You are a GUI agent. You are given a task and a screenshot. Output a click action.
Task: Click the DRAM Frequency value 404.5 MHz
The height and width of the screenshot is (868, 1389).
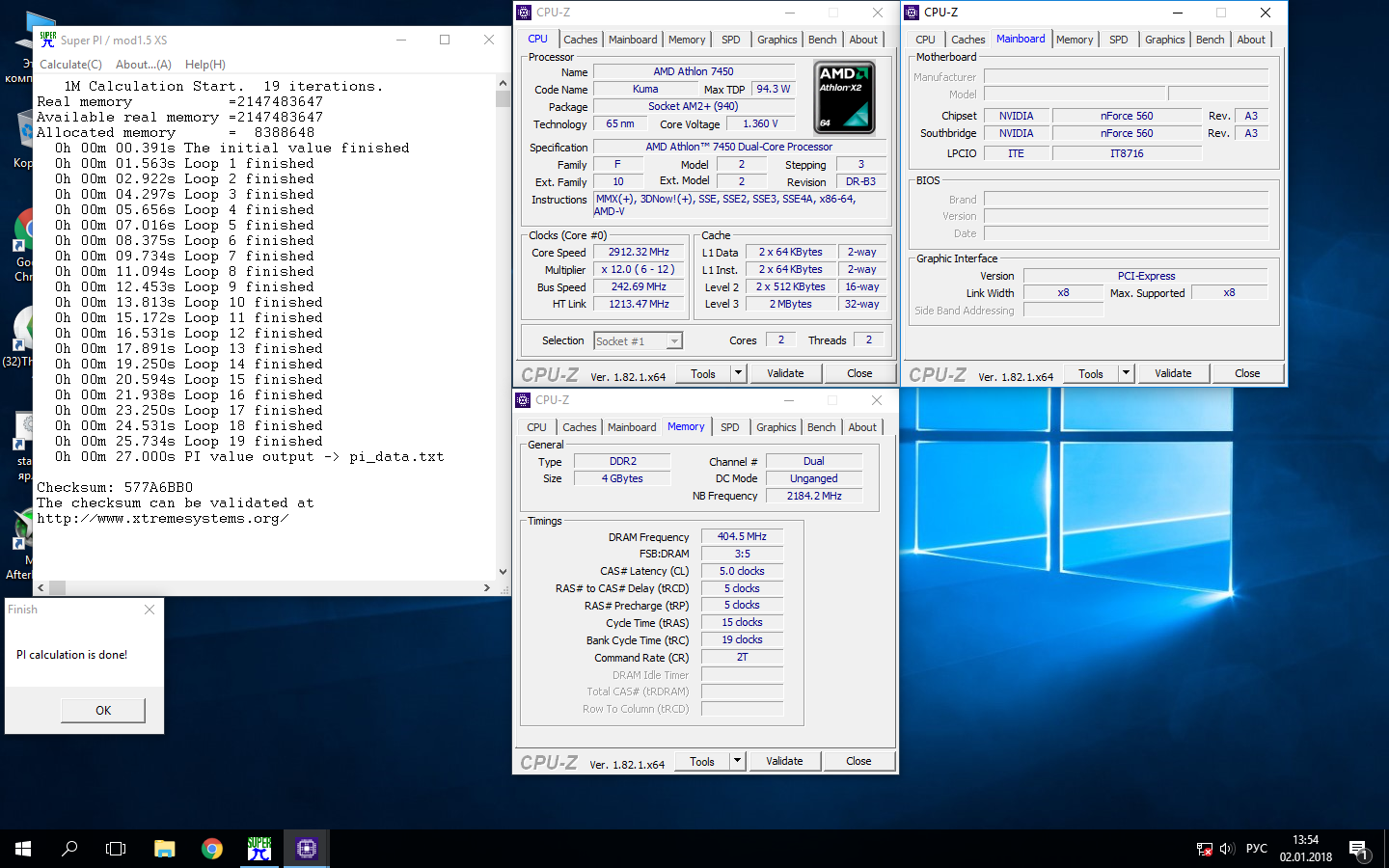click(x=742, y=536)
